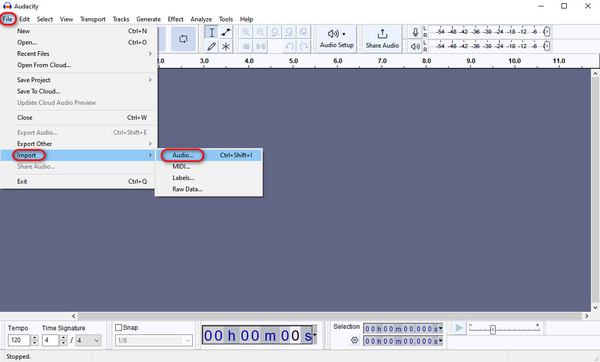The height and width of the screenshot is (362, 600).
Task: Enable the Snap checkbox
Action: (119, 328)
